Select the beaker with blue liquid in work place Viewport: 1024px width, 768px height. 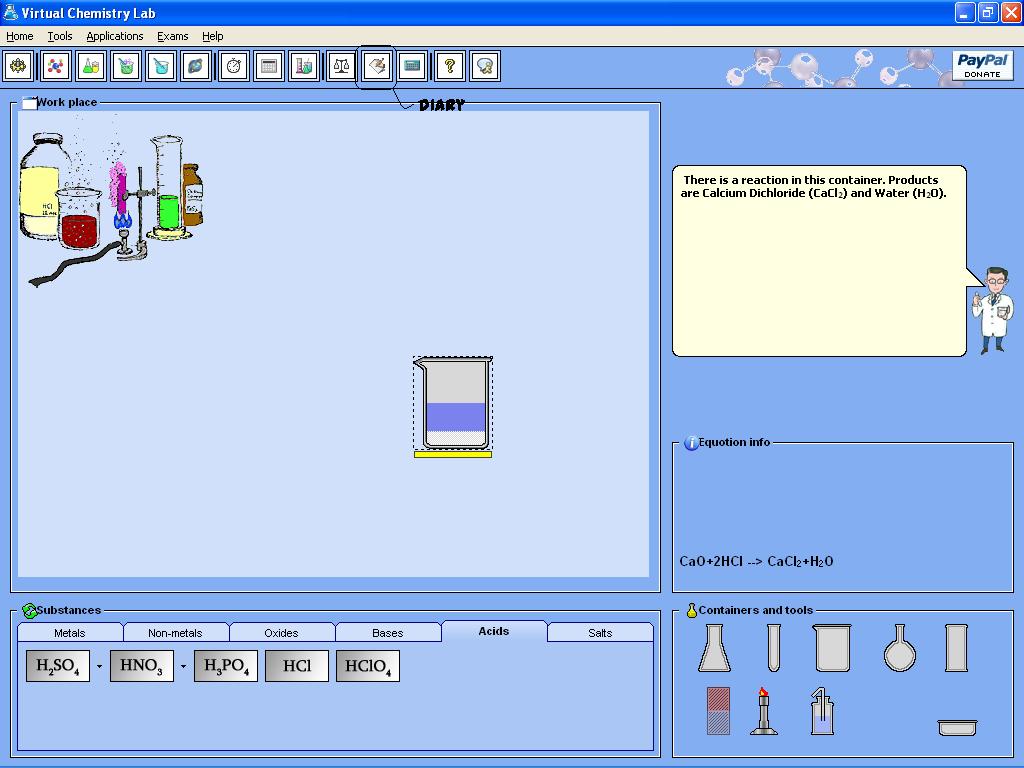[x=453, y=404]
